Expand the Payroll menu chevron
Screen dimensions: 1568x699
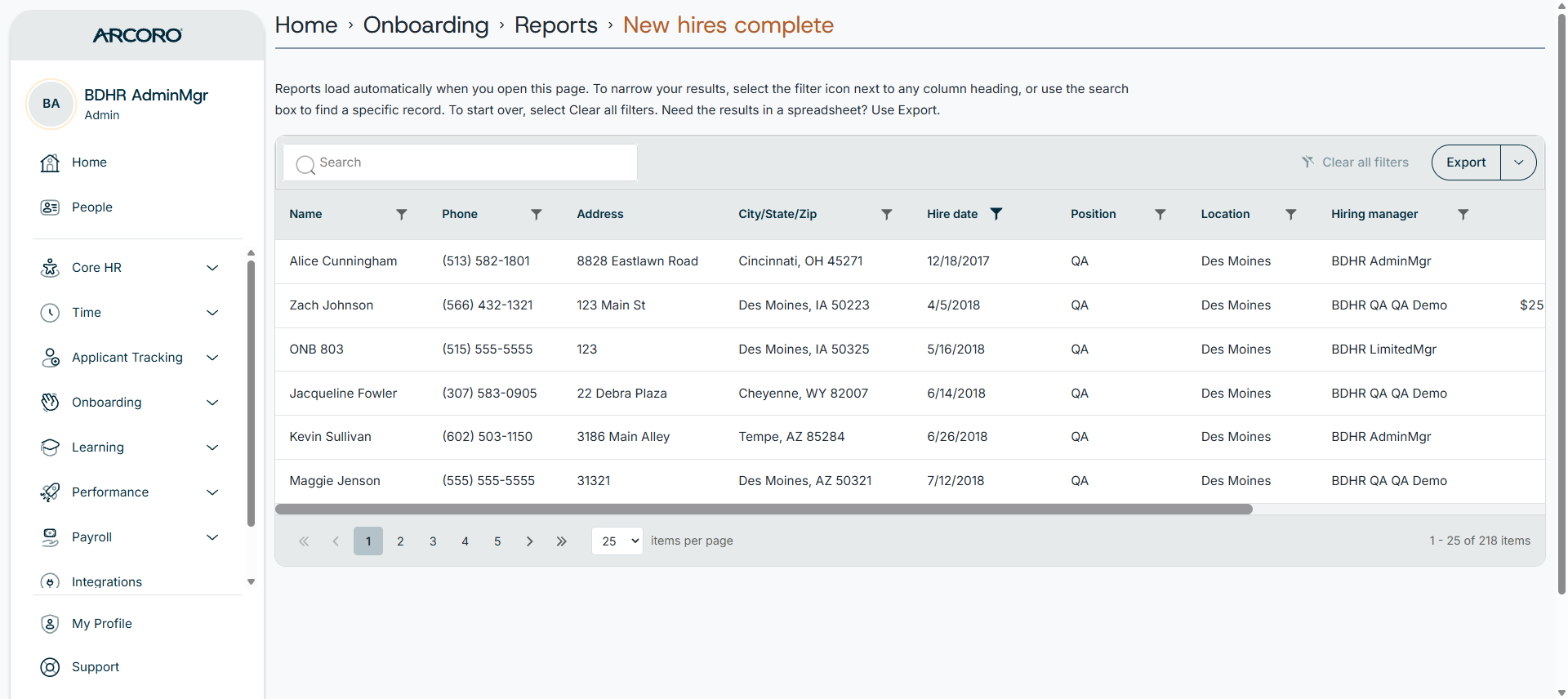(212, 537)
